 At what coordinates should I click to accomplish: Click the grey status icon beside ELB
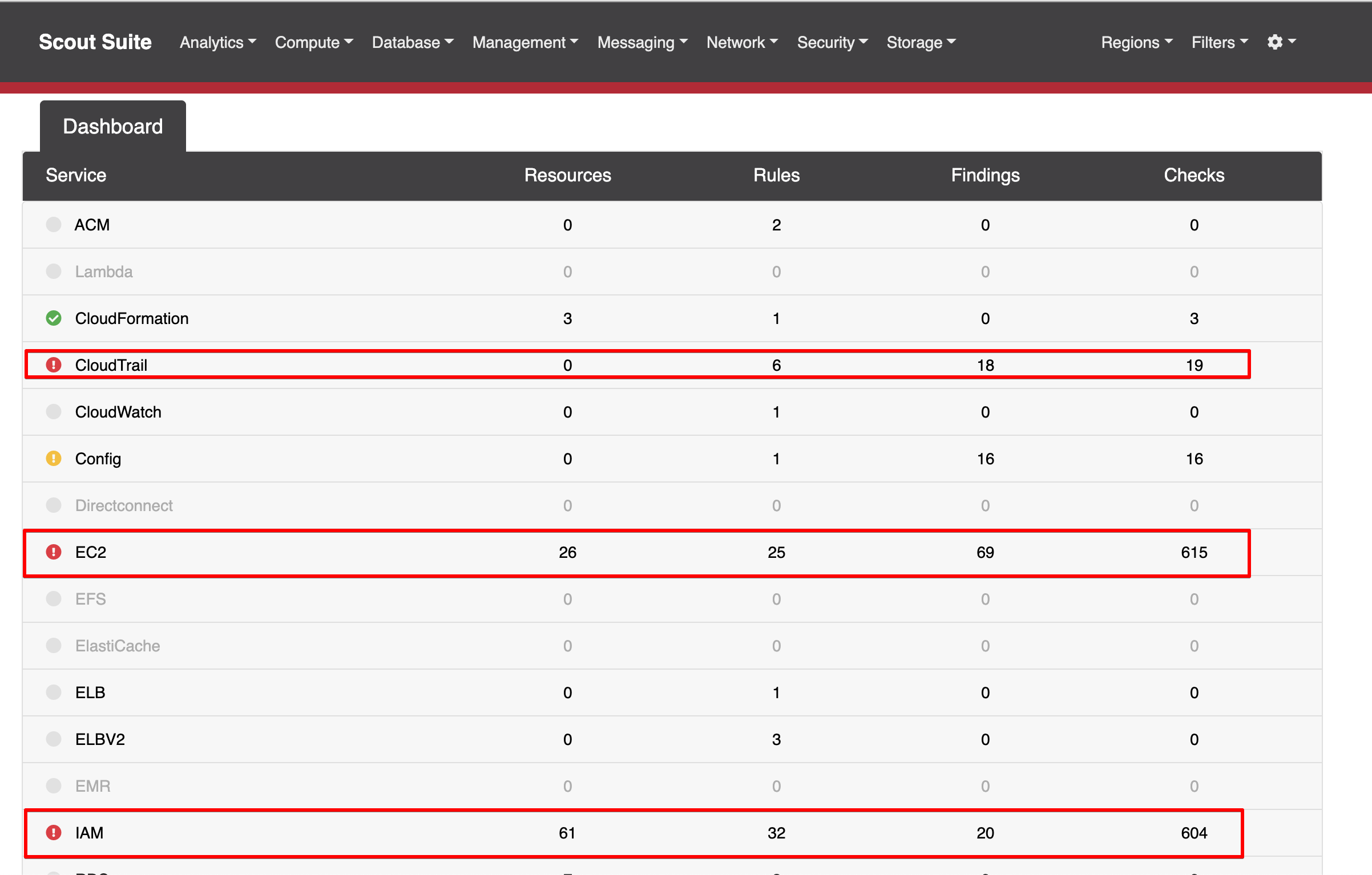pos(54,692)
